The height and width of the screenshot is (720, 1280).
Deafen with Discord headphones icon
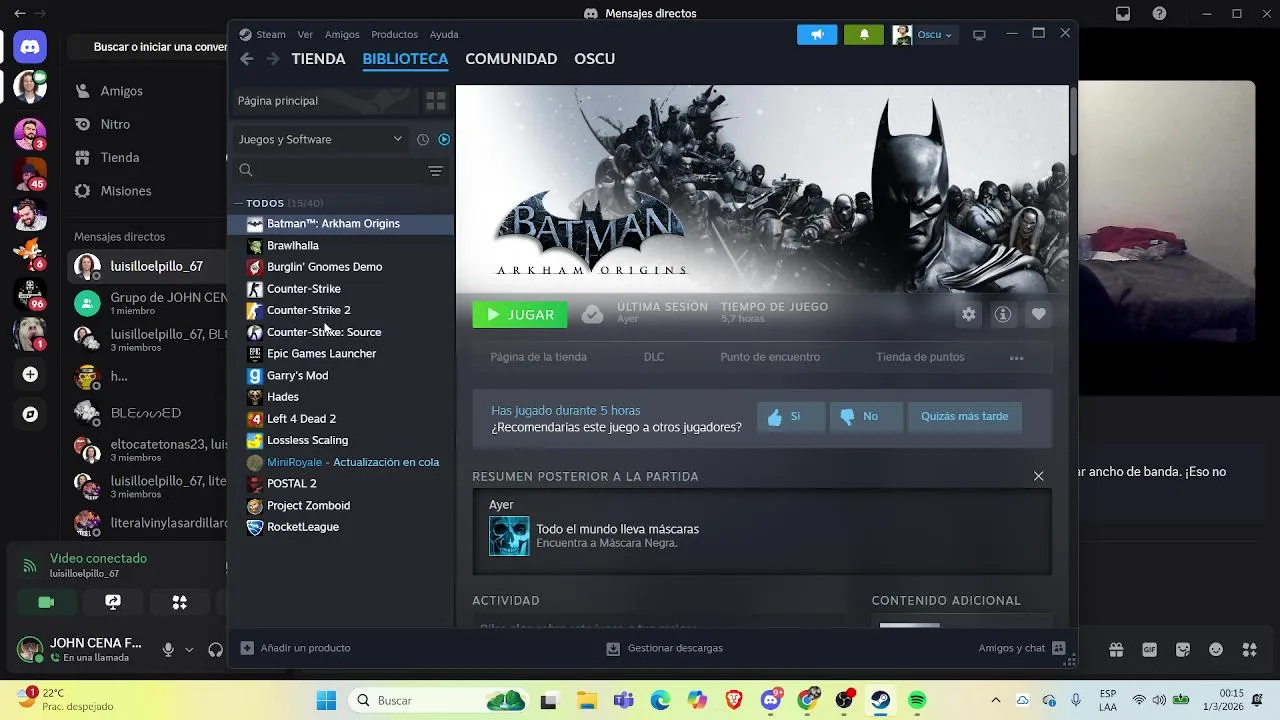[215, 650]
